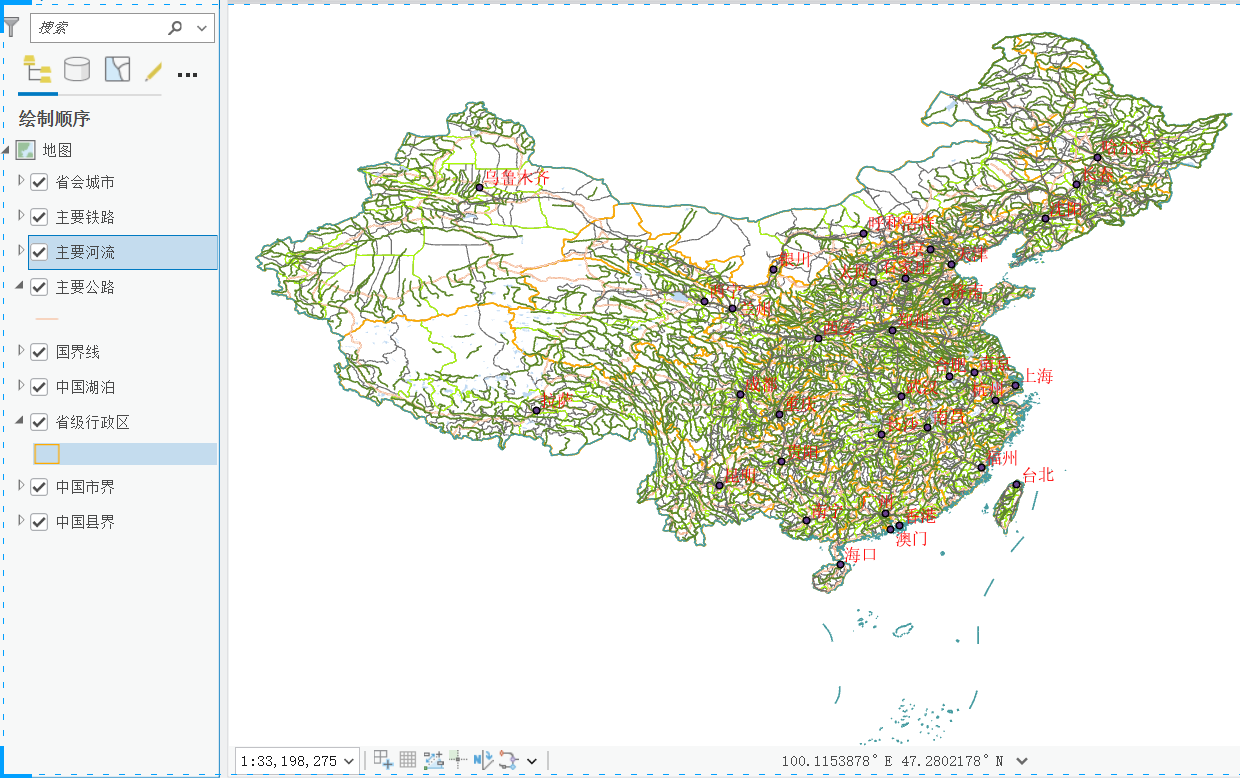Select the 中国市界 layer name
This screenshot has height=778, width=1240.
[85, 487]
